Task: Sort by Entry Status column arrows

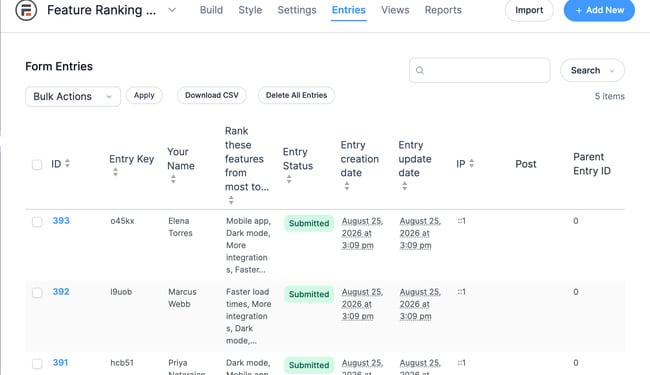Action: pos(289,179)
